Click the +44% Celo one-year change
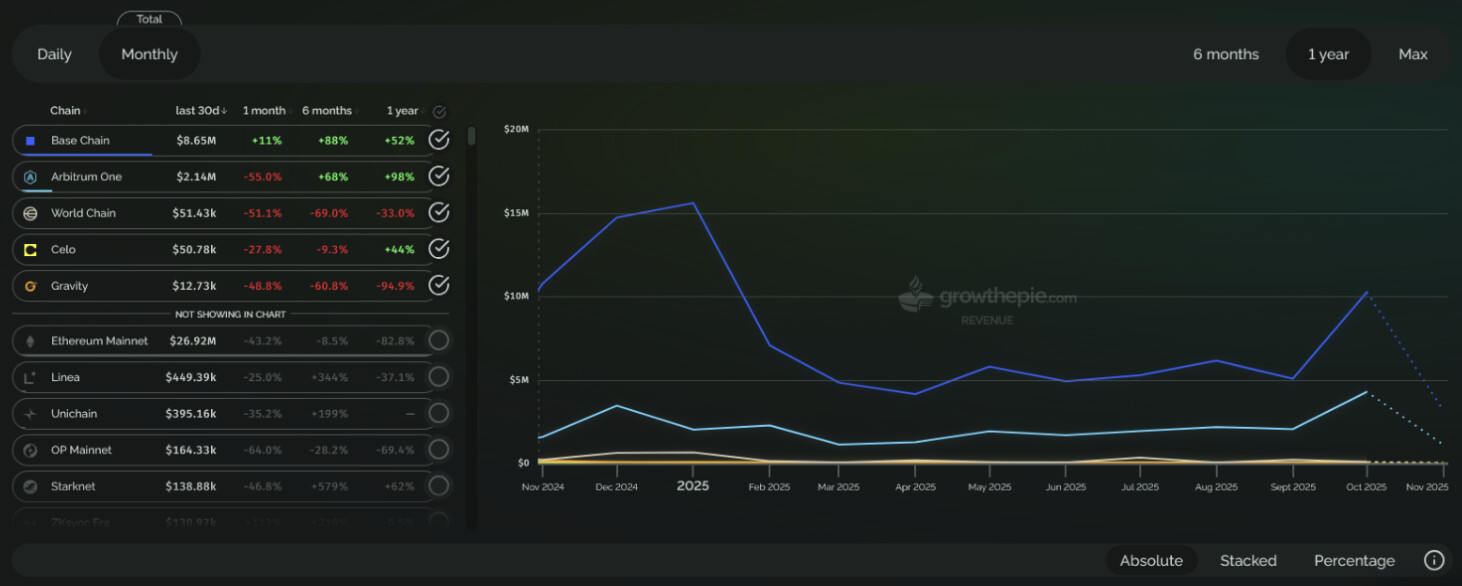This screenshot has width=1462, height=586. [x=399, y=250]
